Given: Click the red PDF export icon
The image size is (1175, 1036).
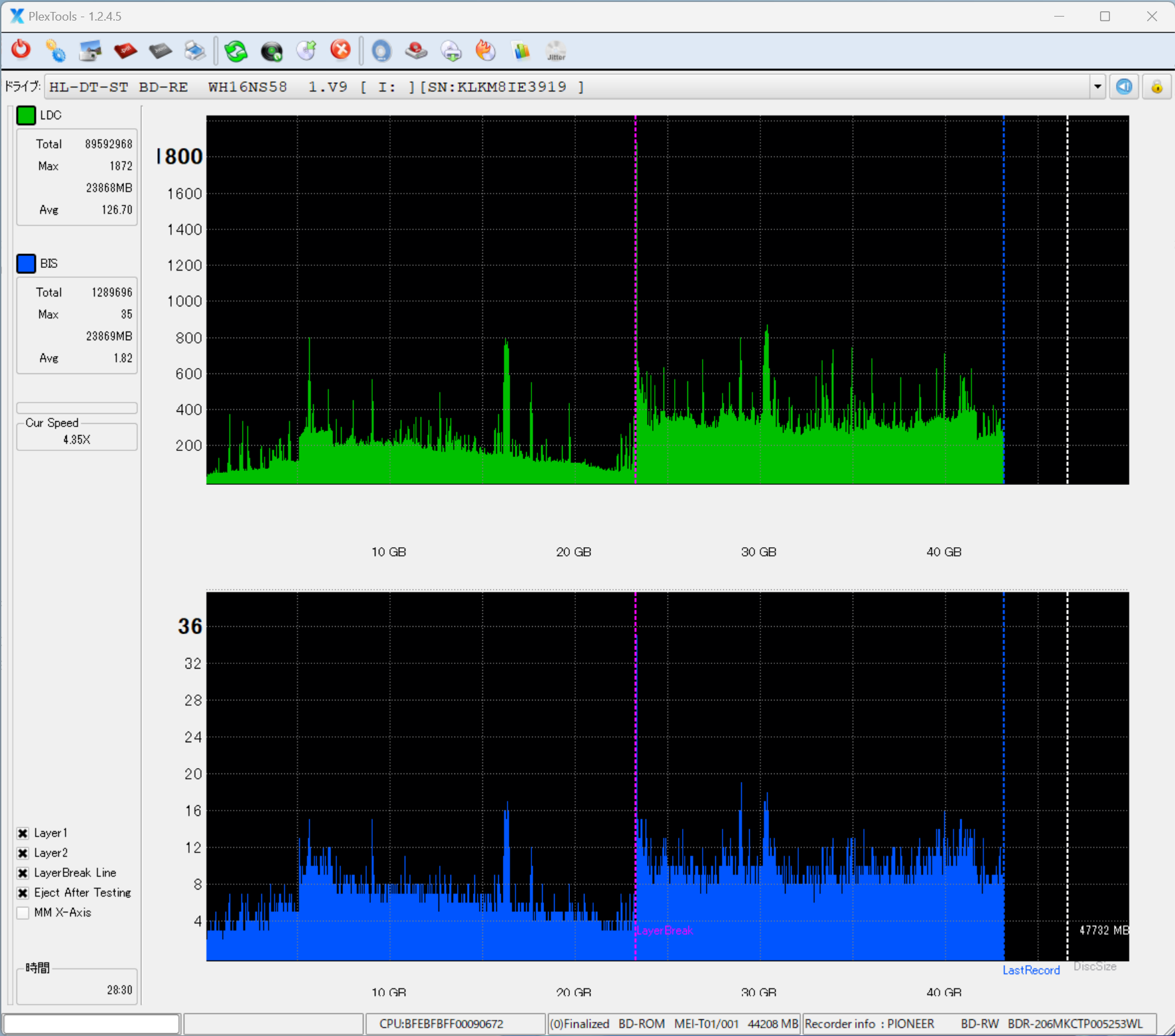Looking at the screenshot, I should click(125, 50).
